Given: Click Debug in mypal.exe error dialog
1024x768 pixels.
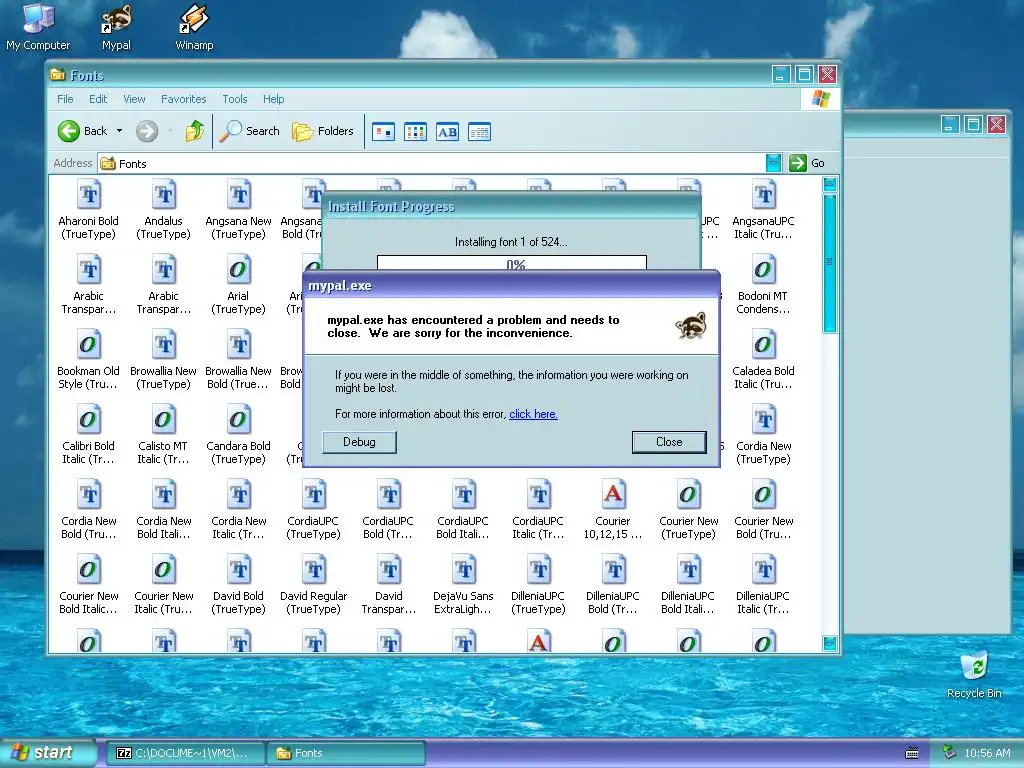Looking at the screenshot, I should 359,442.
